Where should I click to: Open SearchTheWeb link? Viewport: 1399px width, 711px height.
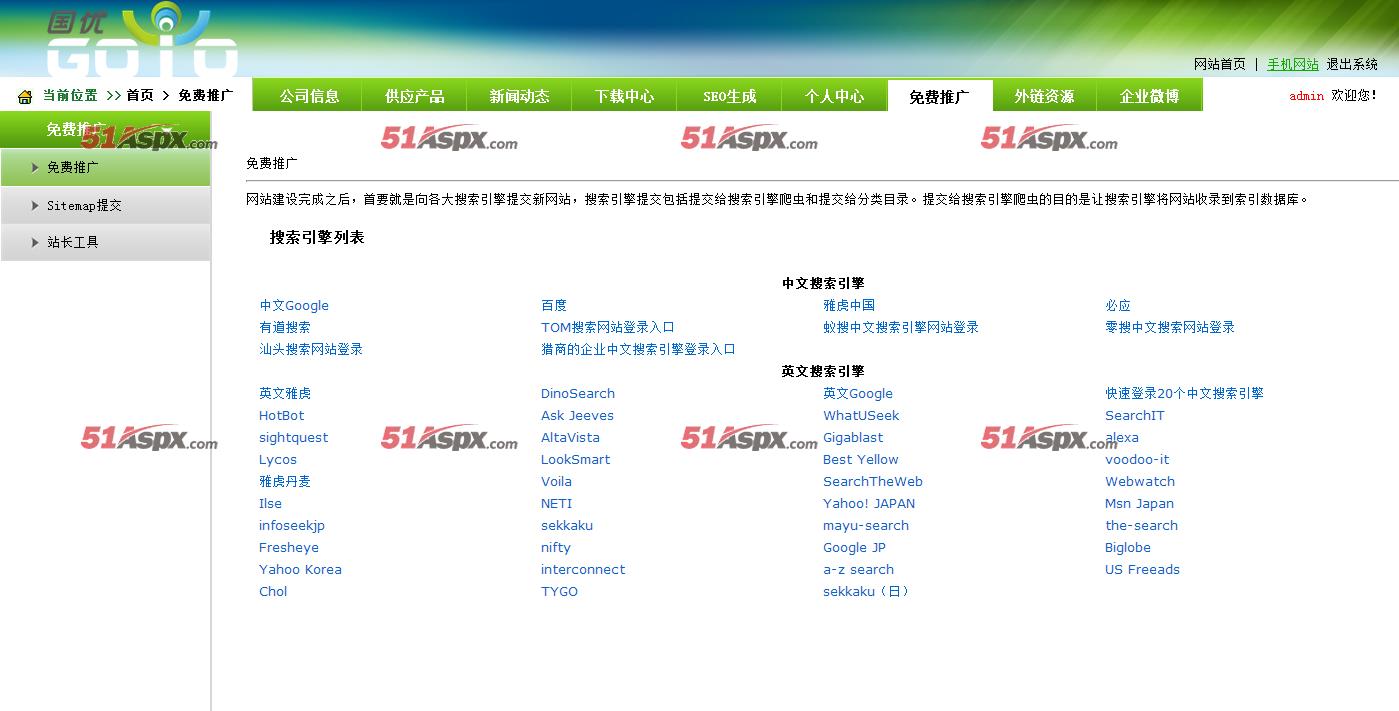pos(873,482)
